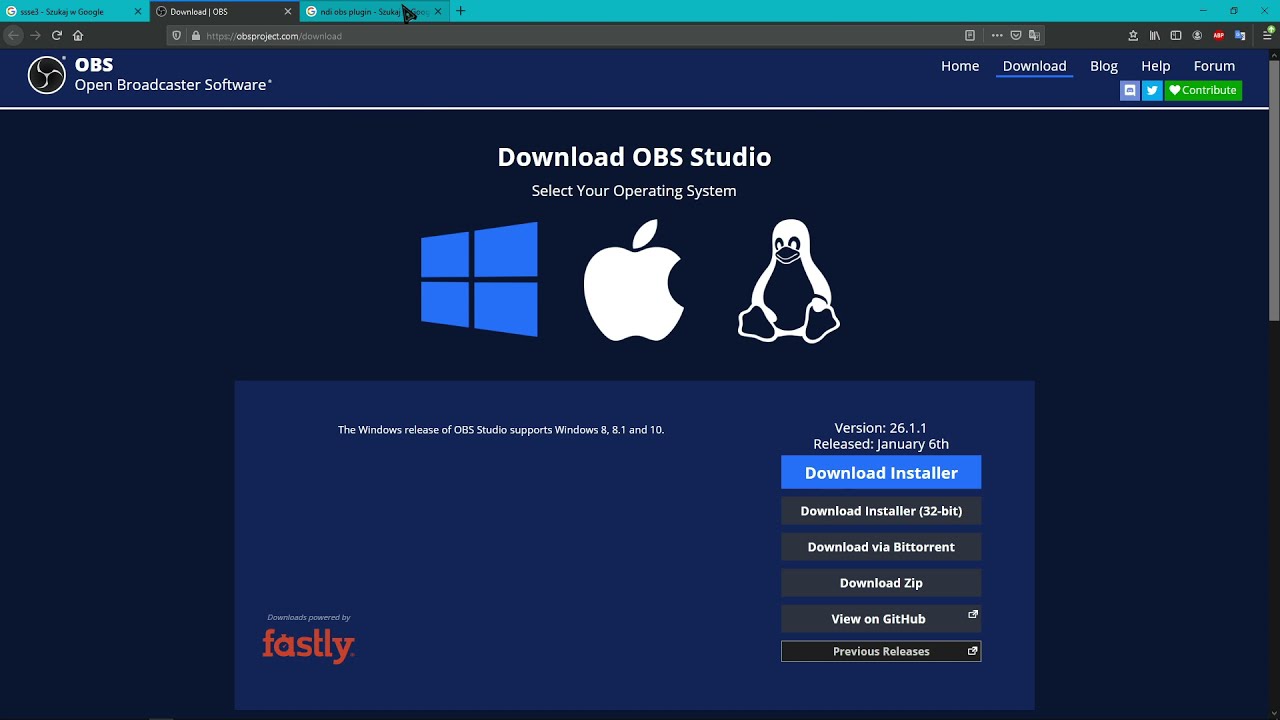Click the OBS logo in the site header
1280x720 pixels.
47,75
